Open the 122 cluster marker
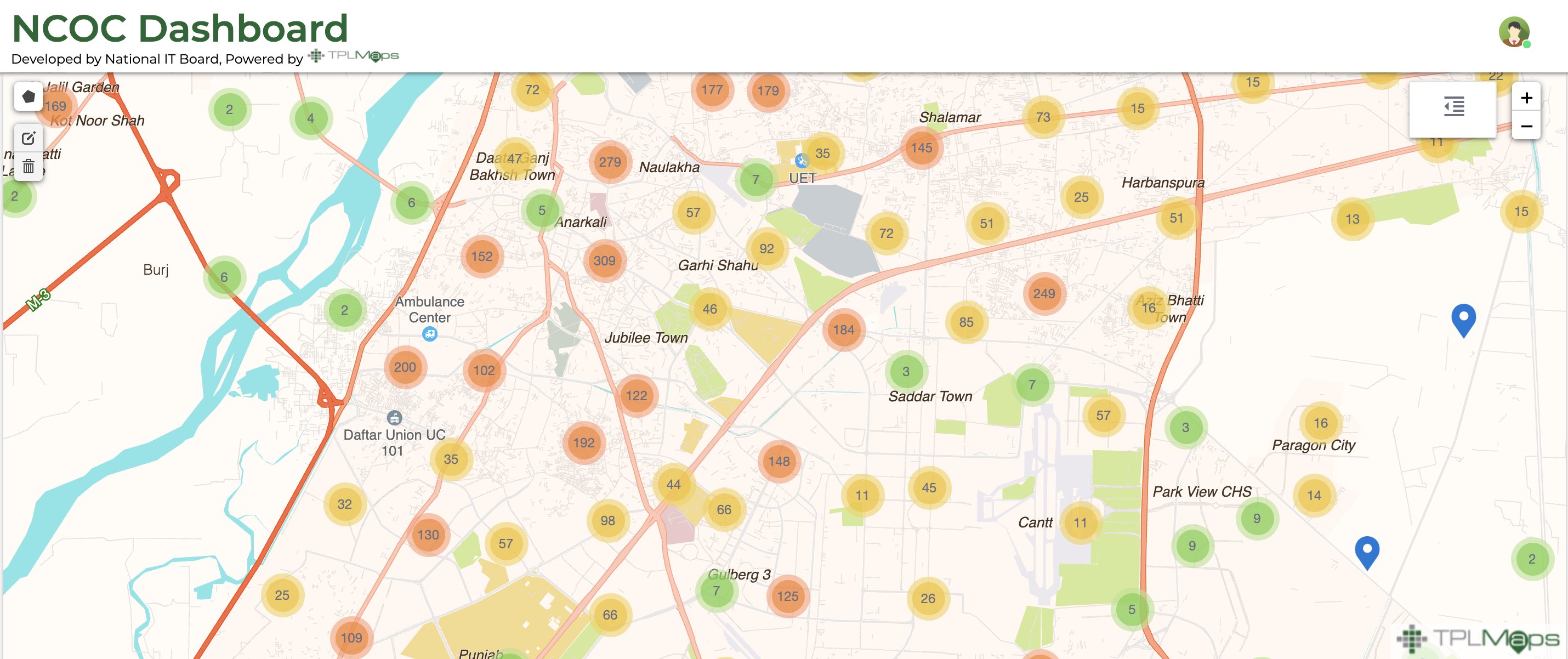The width and height of the screenshot is (1568, 659). 636,395
